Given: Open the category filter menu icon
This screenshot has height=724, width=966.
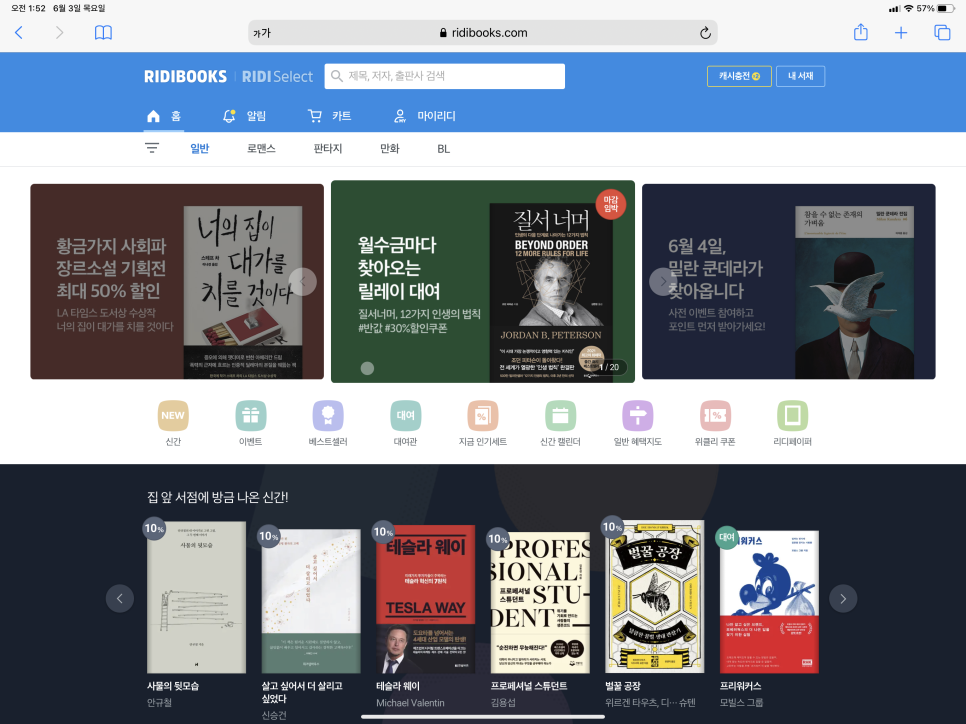Looking at the screenshot, I should [x=152, y=148].
